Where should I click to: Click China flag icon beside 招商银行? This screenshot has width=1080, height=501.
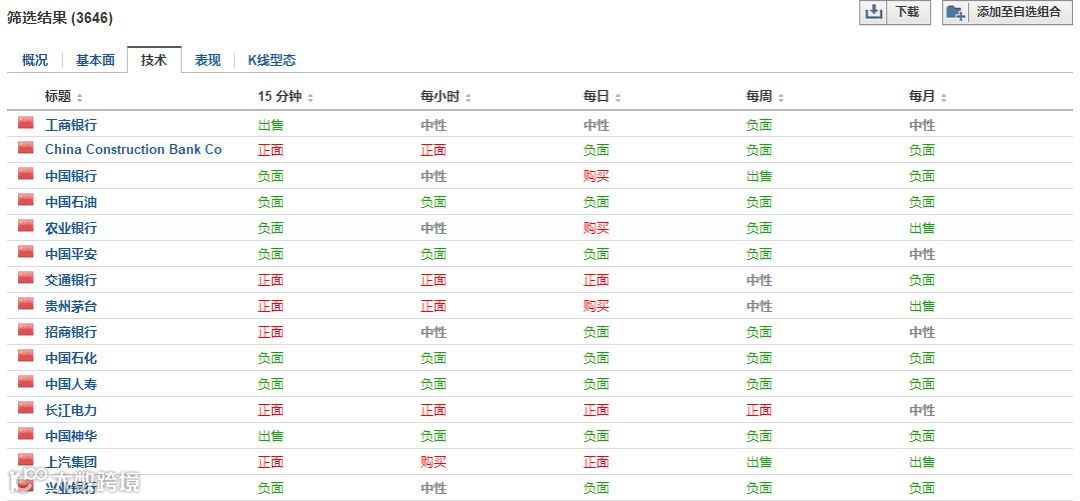pyautogui.click(x=25, y=329)
